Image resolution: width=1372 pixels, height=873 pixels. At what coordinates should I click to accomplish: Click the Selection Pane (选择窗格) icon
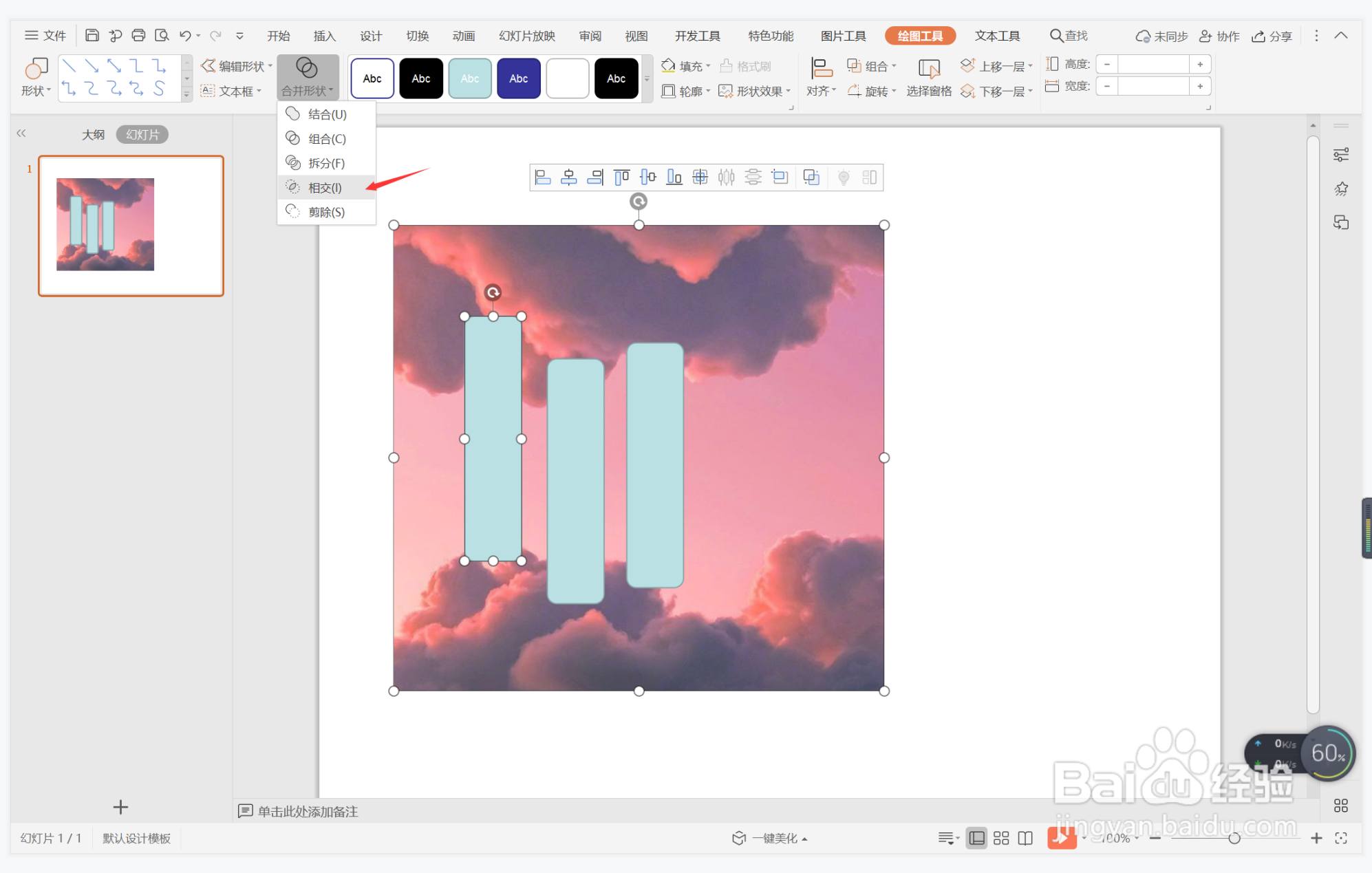929,77
